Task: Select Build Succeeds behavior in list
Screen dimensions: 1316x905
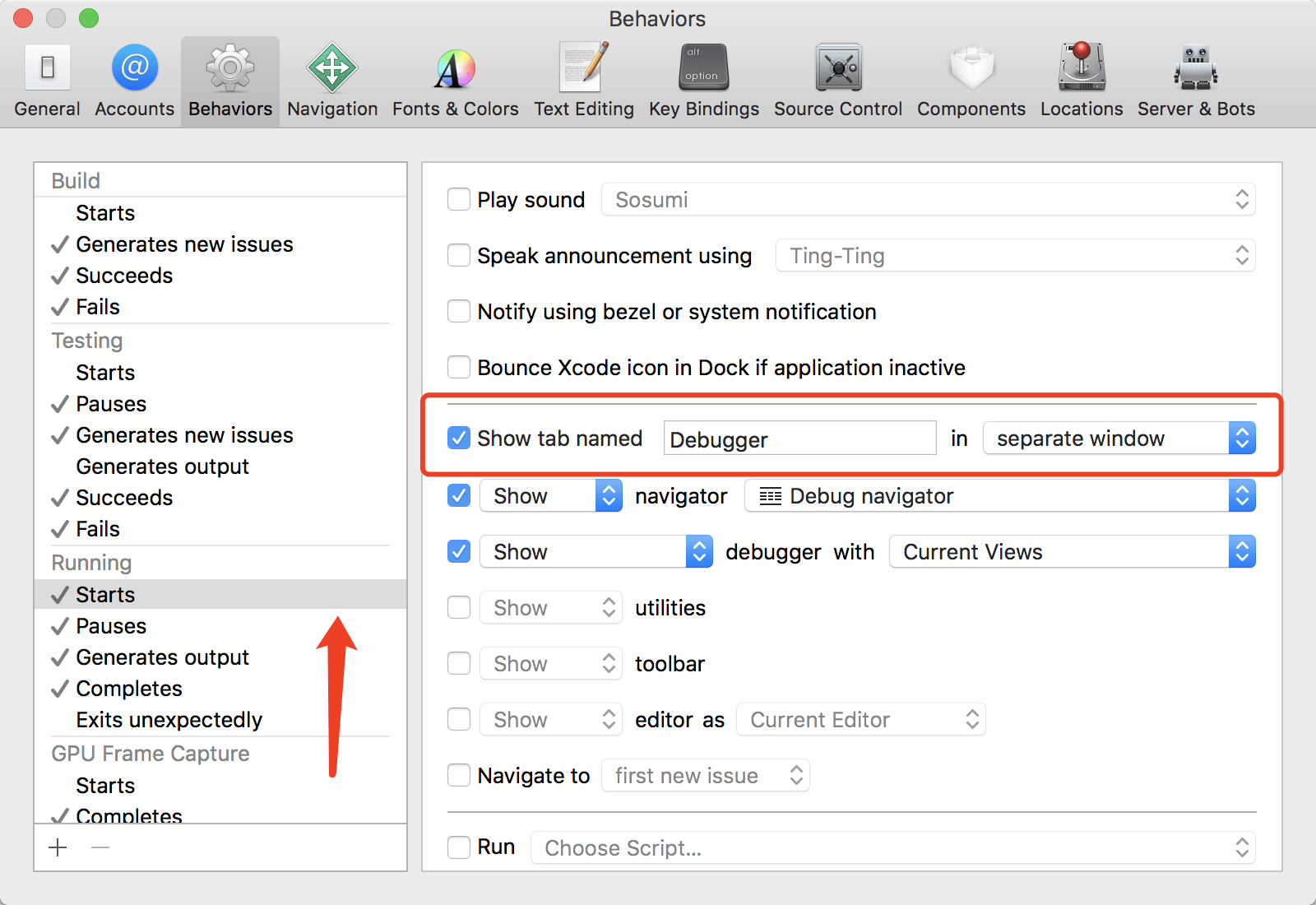Action: click(124, 276)
